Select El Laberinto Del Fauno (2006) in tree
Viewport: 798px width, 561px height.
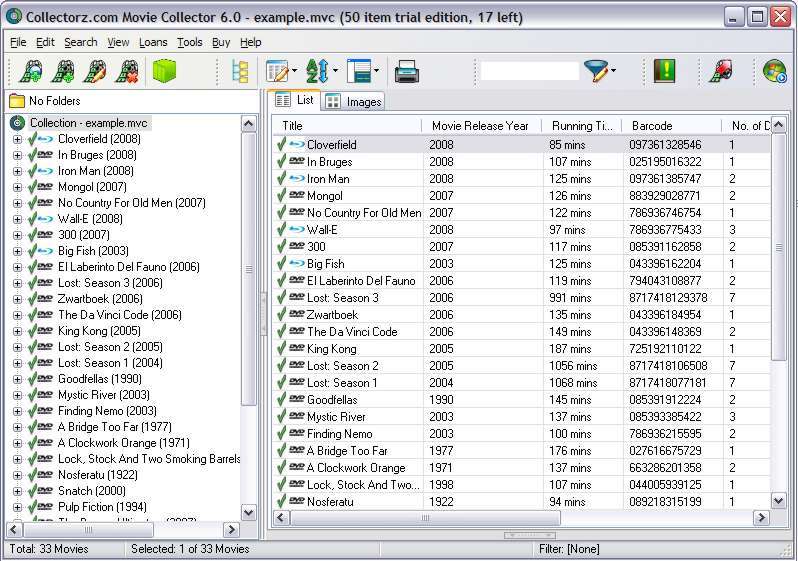(x=129, y=267)
